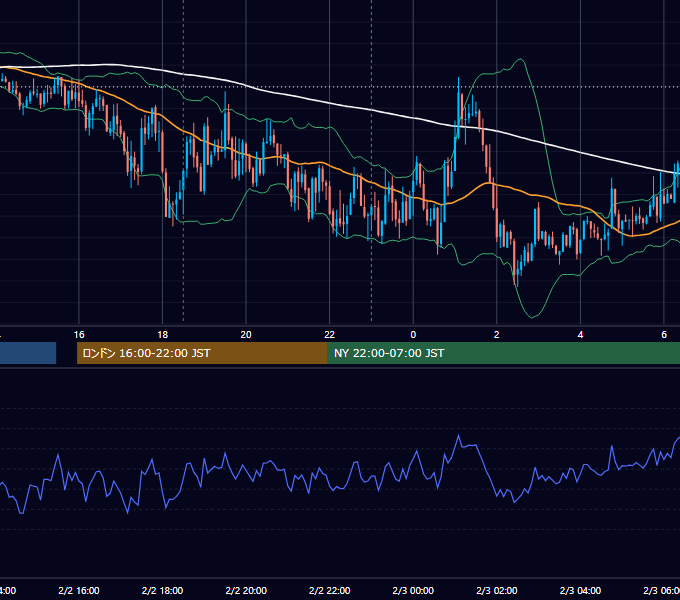Click the upper axis label 0
This screenshot has width=680, height=600.
413,335
